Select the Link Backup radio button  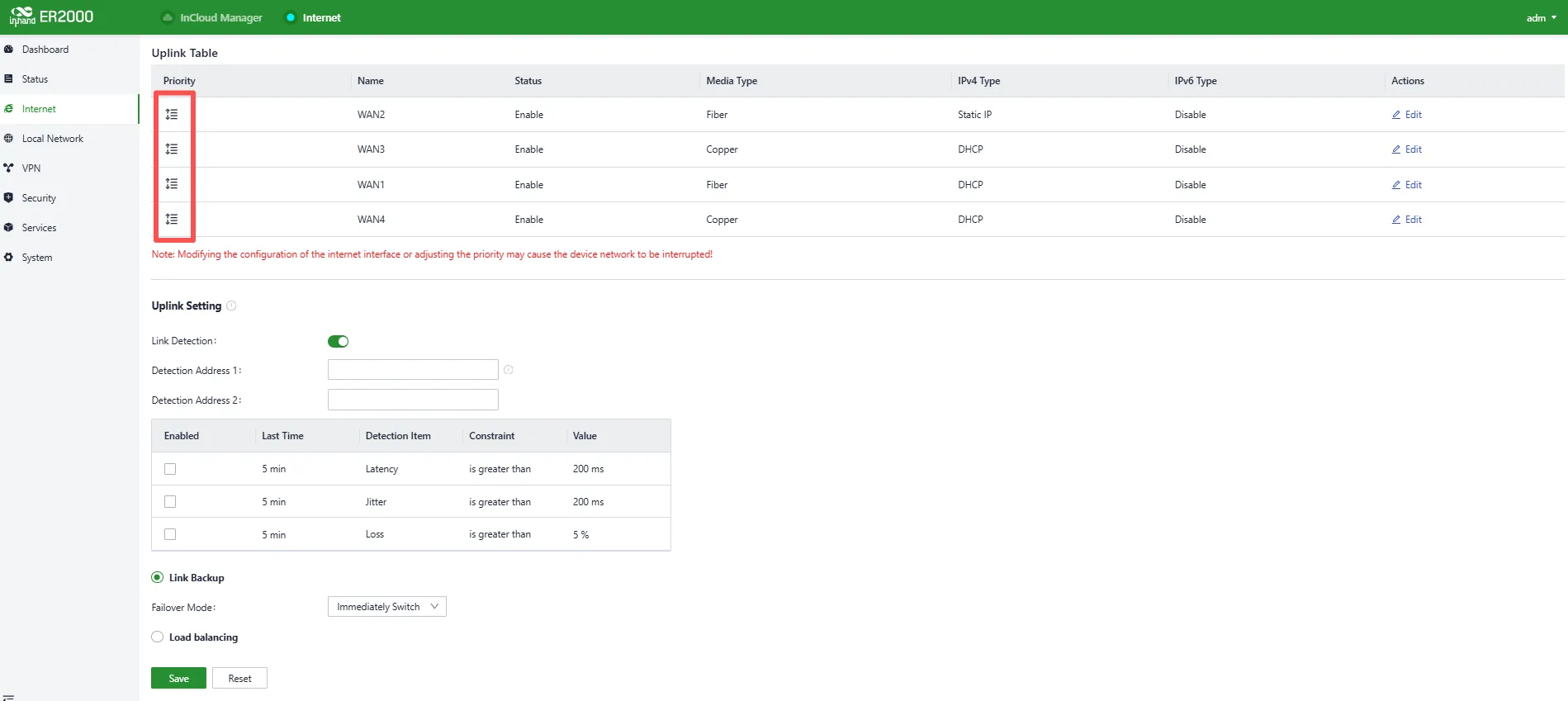pyautogui.click(x=157, y=578)
